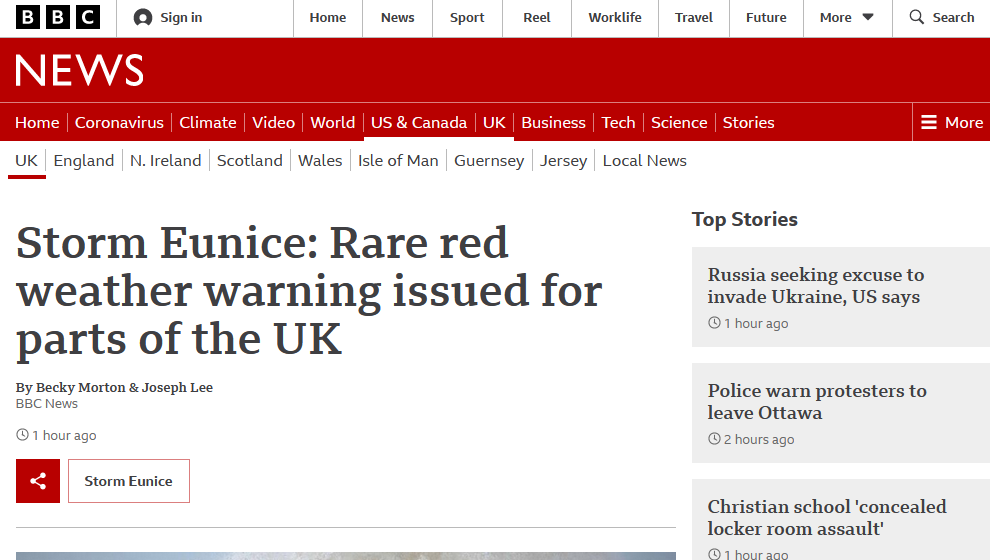This screenshot has width=990, height=560.
Task: Select Video news section
Action: coord(273,122)
